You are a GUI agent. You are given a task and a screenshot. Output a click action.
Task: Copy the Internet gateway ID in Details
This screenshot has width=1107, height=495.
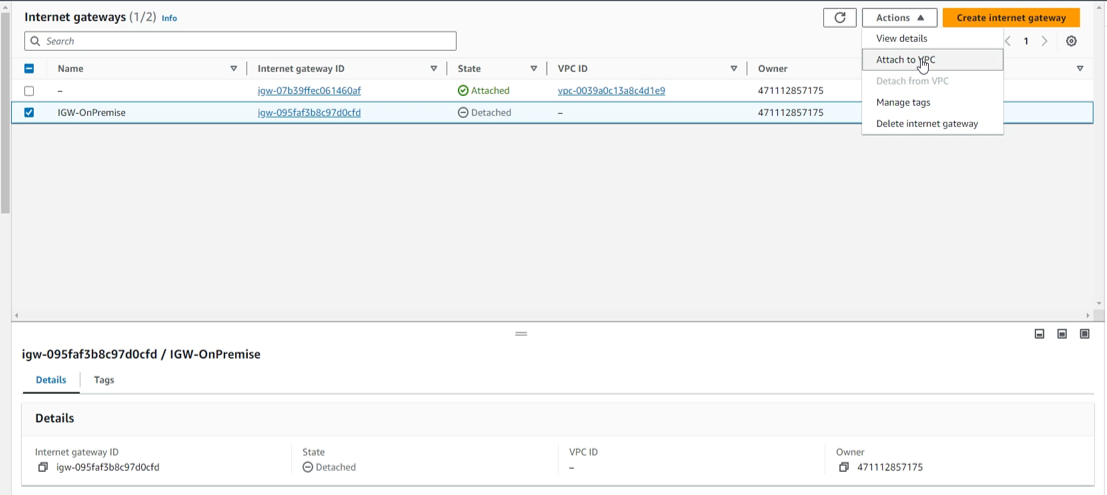[43, 467]
